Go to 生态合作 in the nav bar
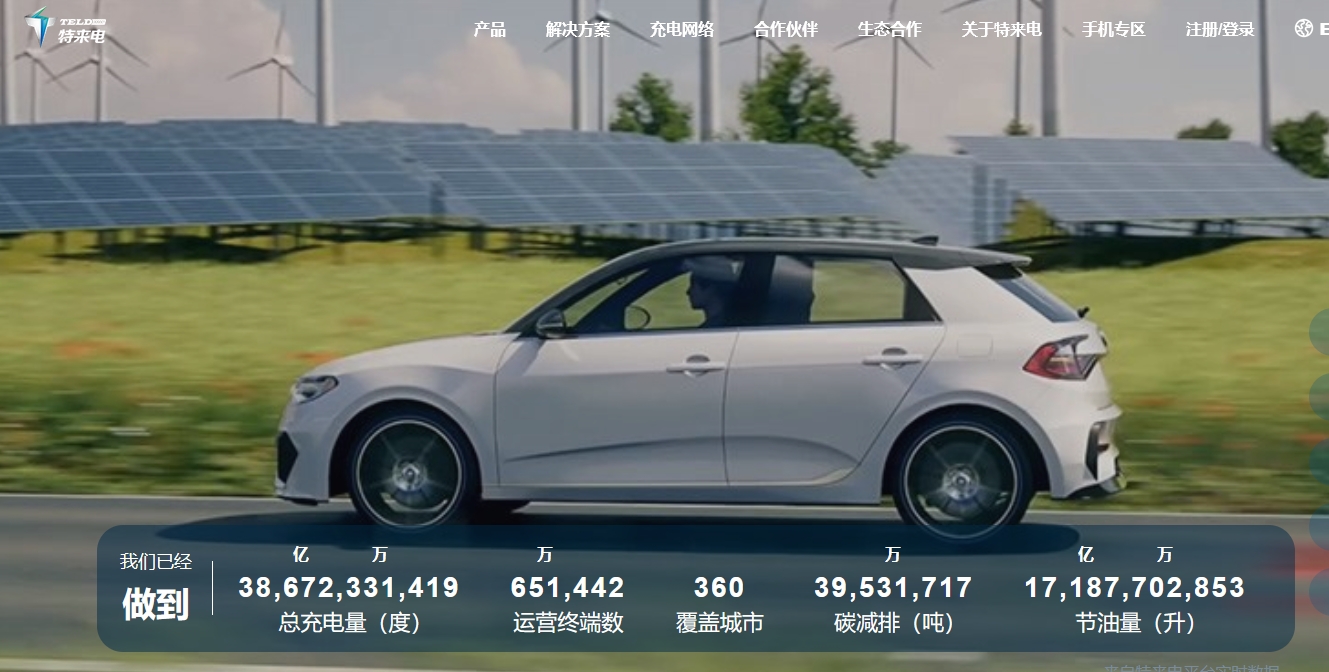 point(890,30)
